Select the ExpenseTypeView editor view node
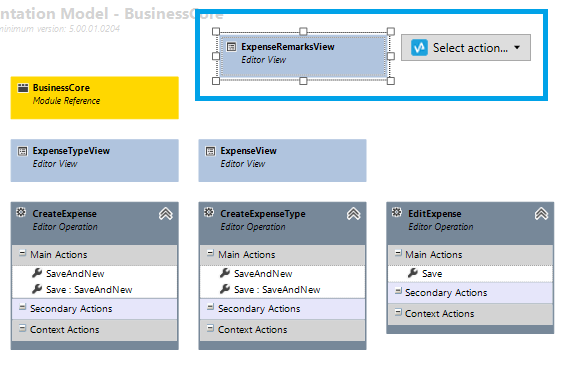 (x=95, y=160)
